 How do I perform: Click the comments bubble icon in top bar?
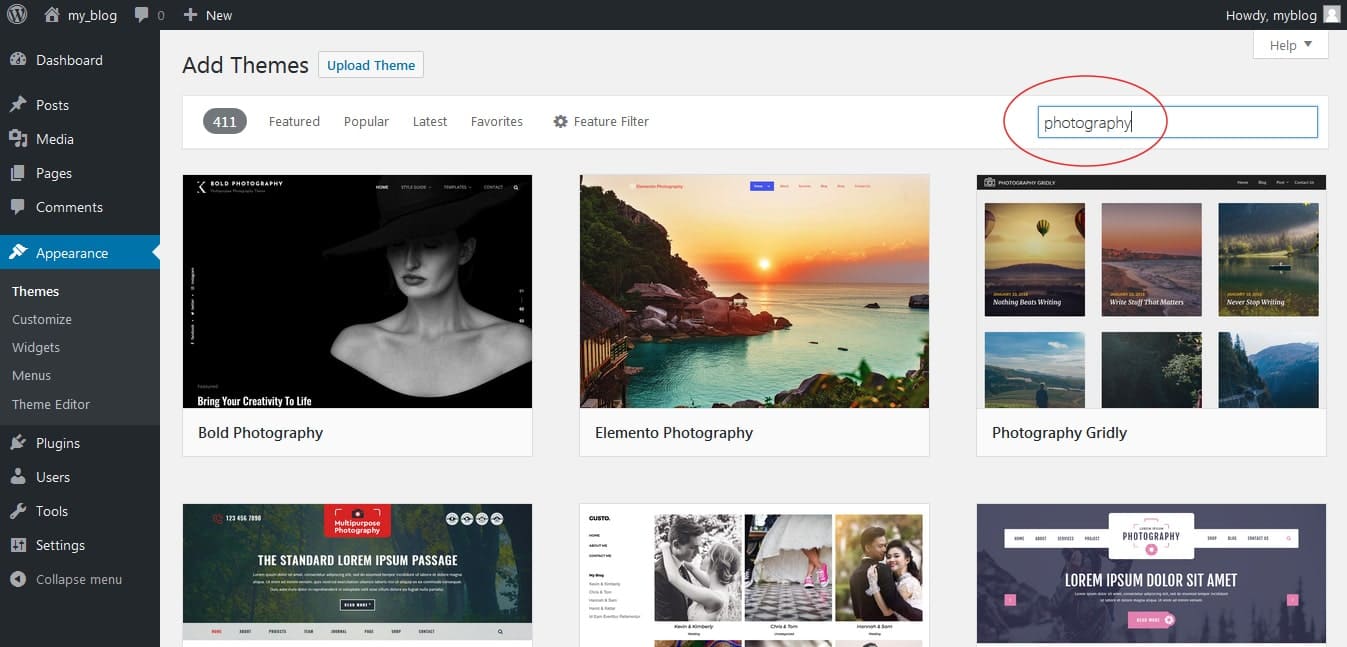click(142, 15)
